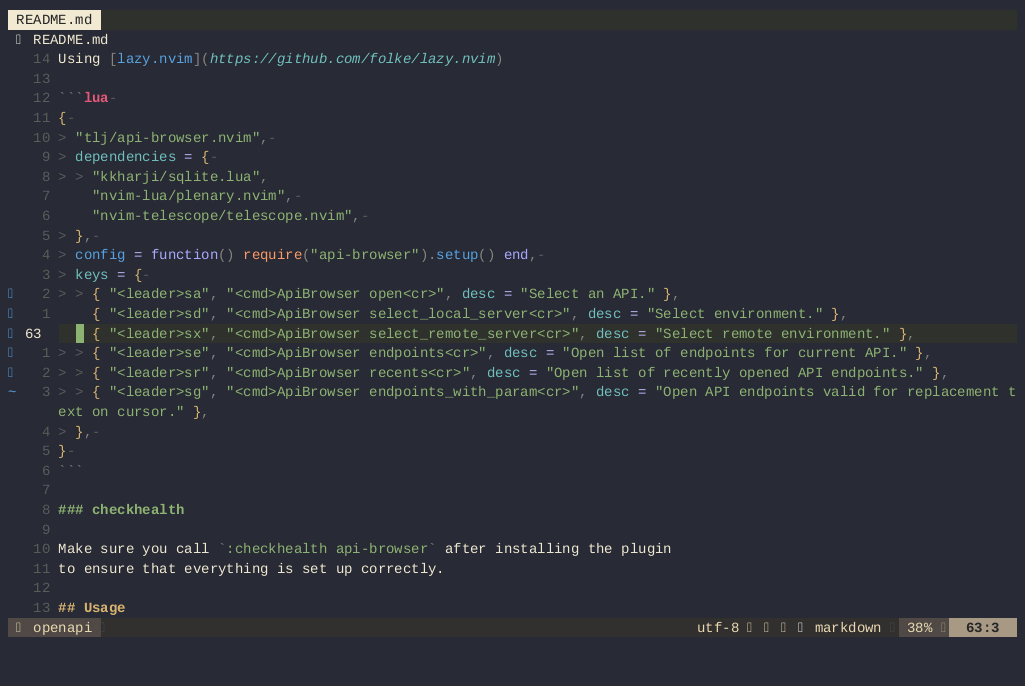
Task: Click the `:checkhealth api-browser` inline code
Action: point(328,549)
